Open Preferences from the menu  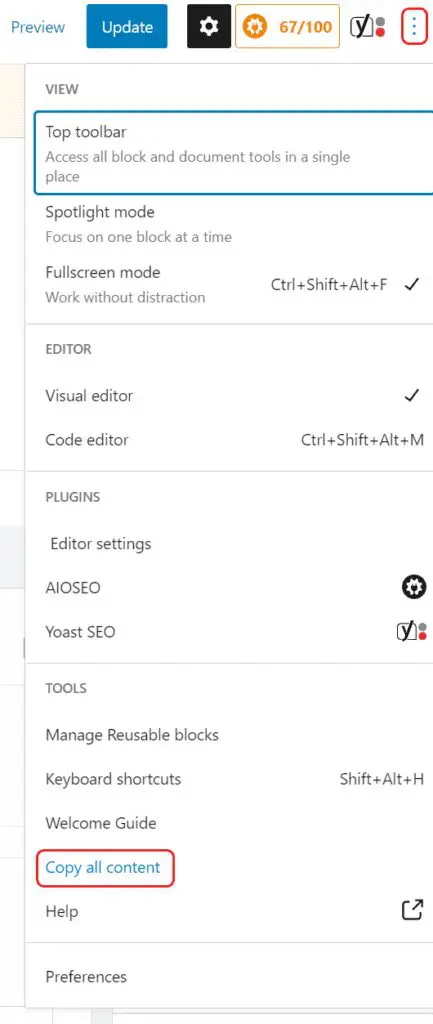coord(230,976)
